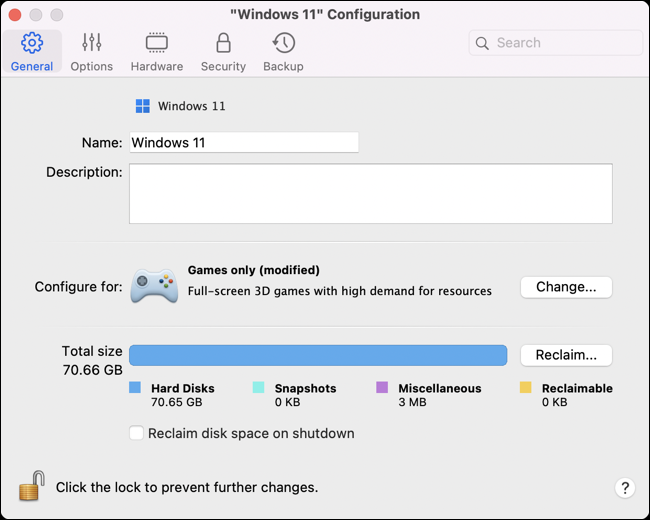Viewport: 650px width, 520px height.
Task: Click the Name field containing Windows 11
Action: point(244,143)
